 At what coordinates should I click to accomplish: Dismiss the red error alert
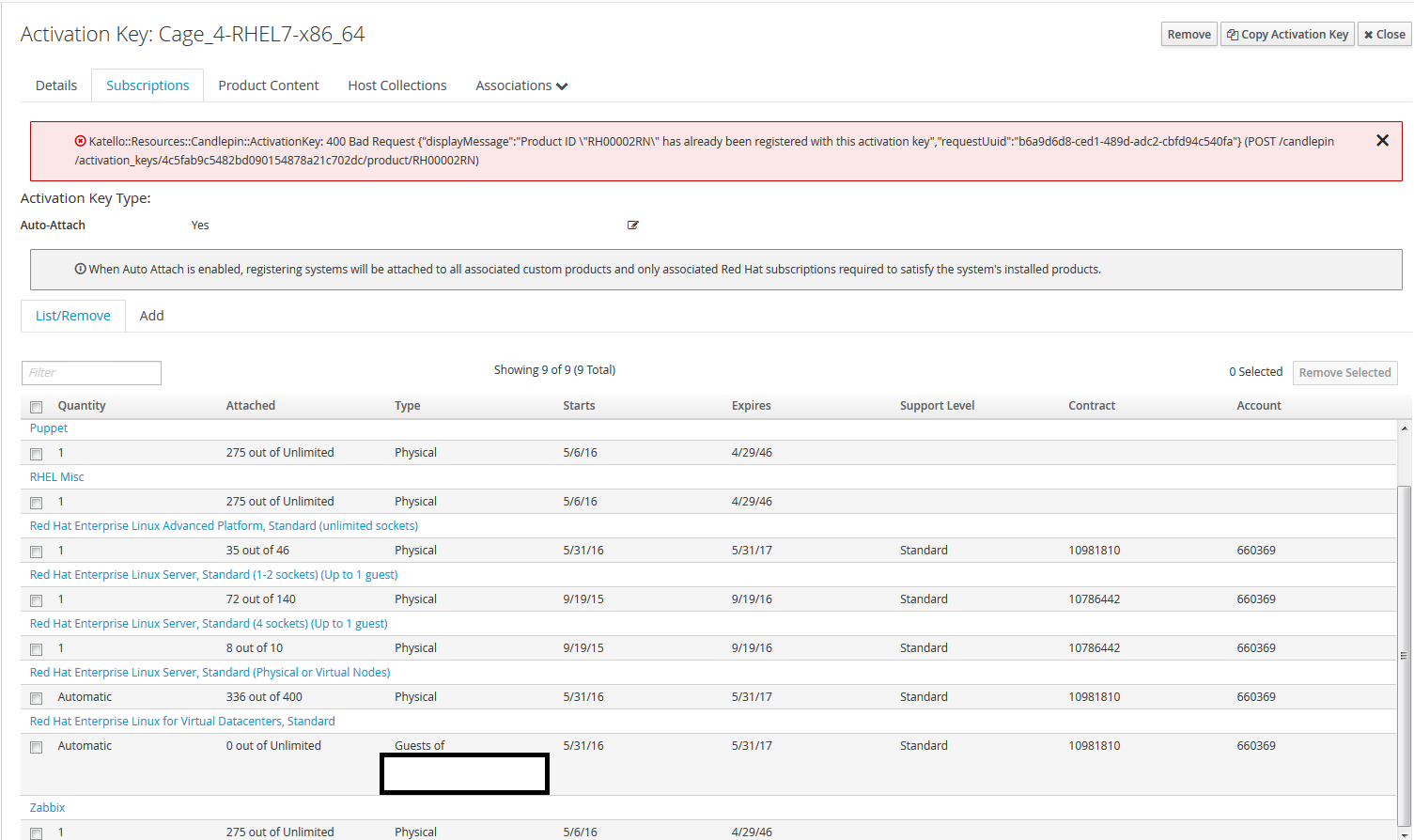coord(1382,141)
